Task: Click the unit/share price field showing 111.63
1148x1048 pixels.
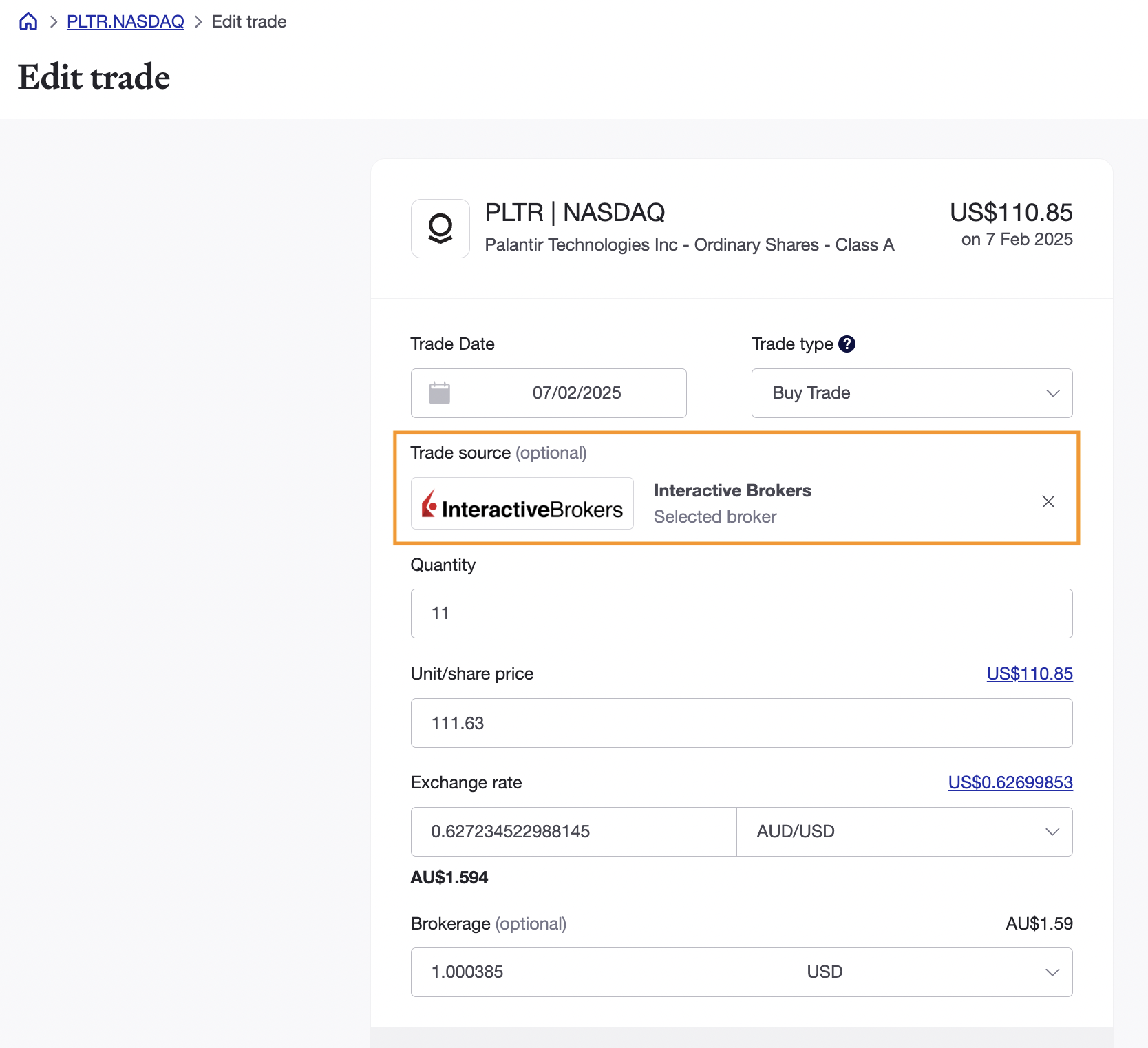Action: 741,722
